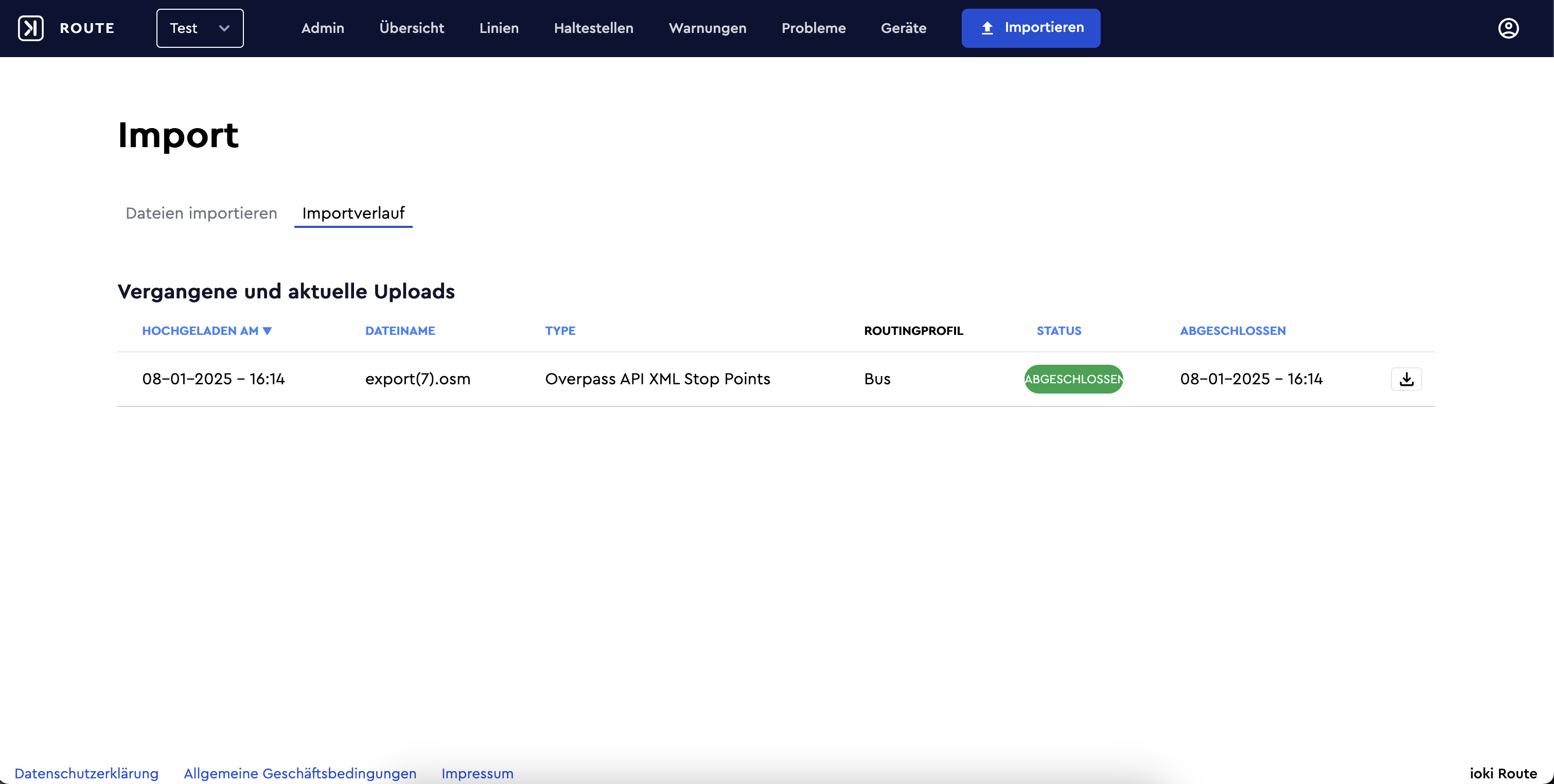The height and width of the screenshot is (784, 1554).
Task: Sort the uploads by Abgeschlossen column
Action: point(1232,330)
